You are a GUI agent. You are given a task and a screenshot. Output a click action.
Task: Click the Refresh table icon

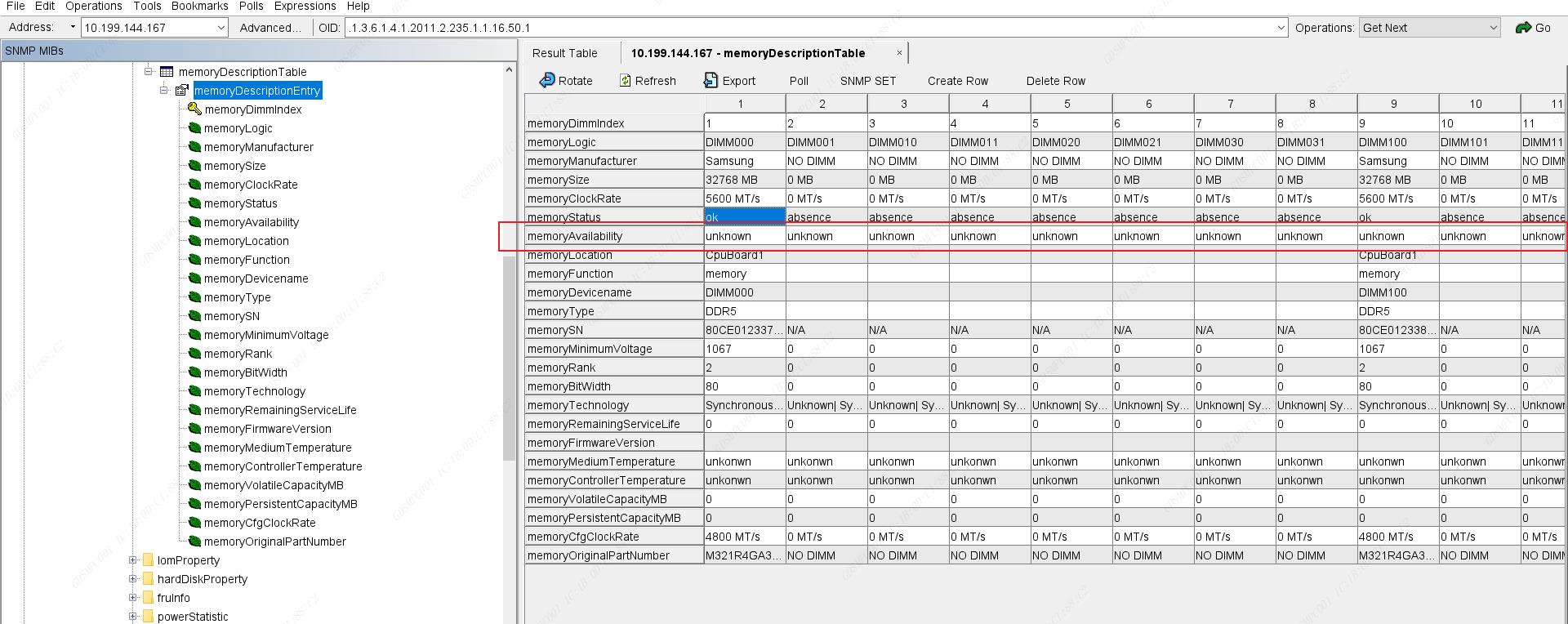[625, 81]
